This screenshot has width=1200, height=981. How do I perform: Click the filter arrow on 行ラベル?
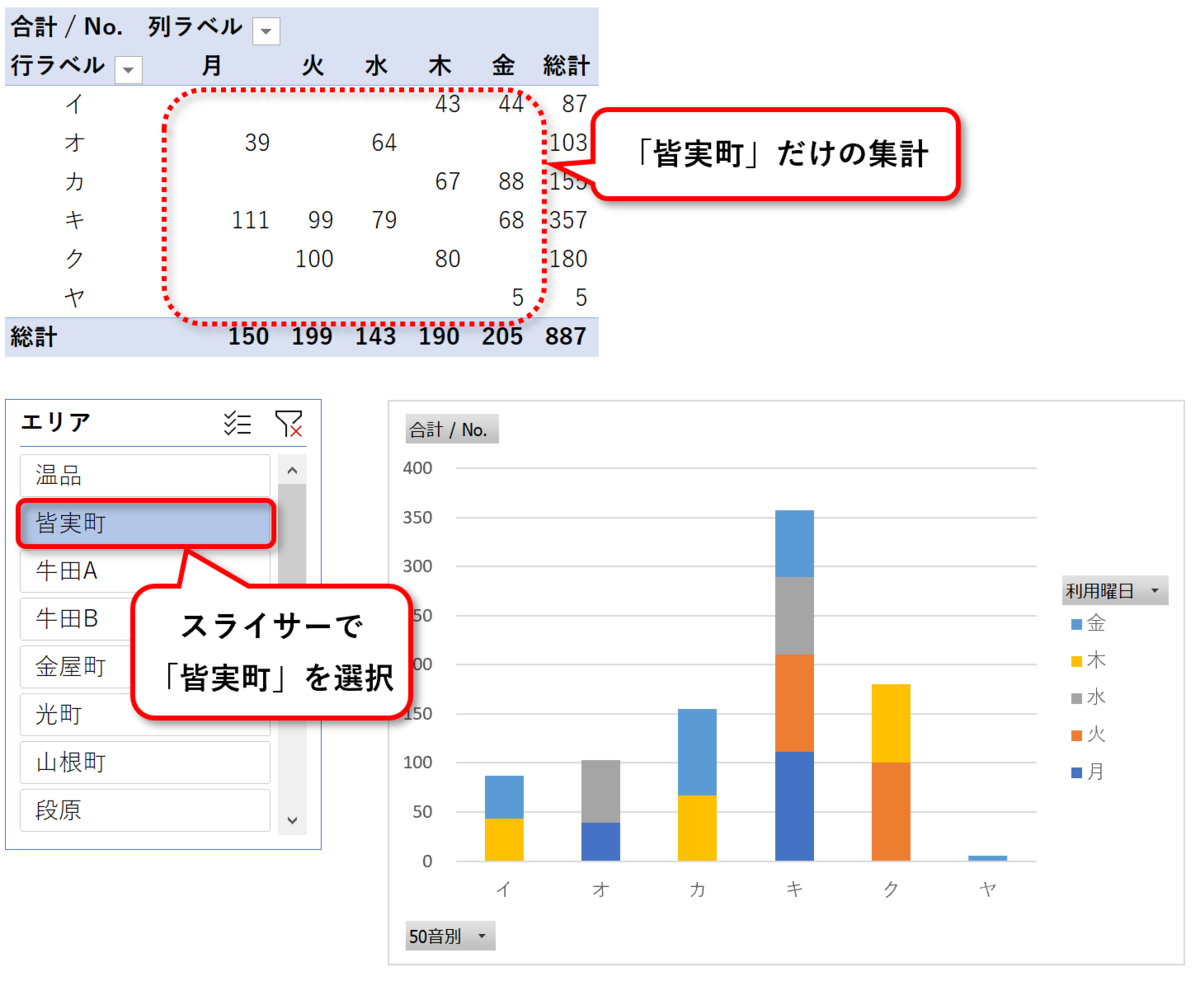point(130,71)
